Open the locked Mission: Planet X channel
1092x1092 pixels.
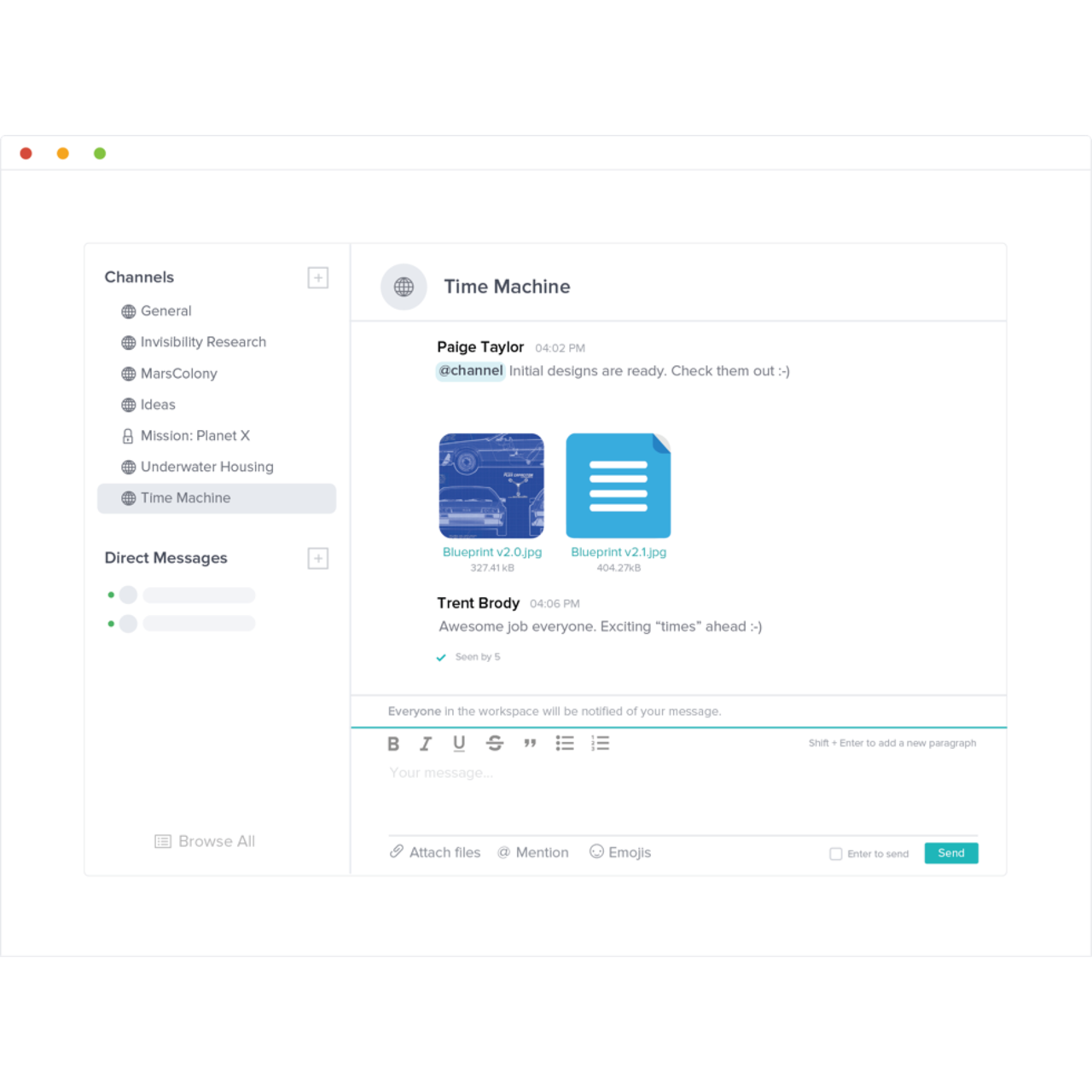pos(195,435)
